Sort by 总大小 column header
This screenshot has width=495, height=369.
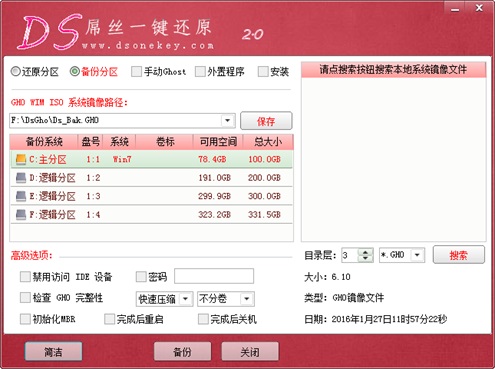click(x=268, y=142)
